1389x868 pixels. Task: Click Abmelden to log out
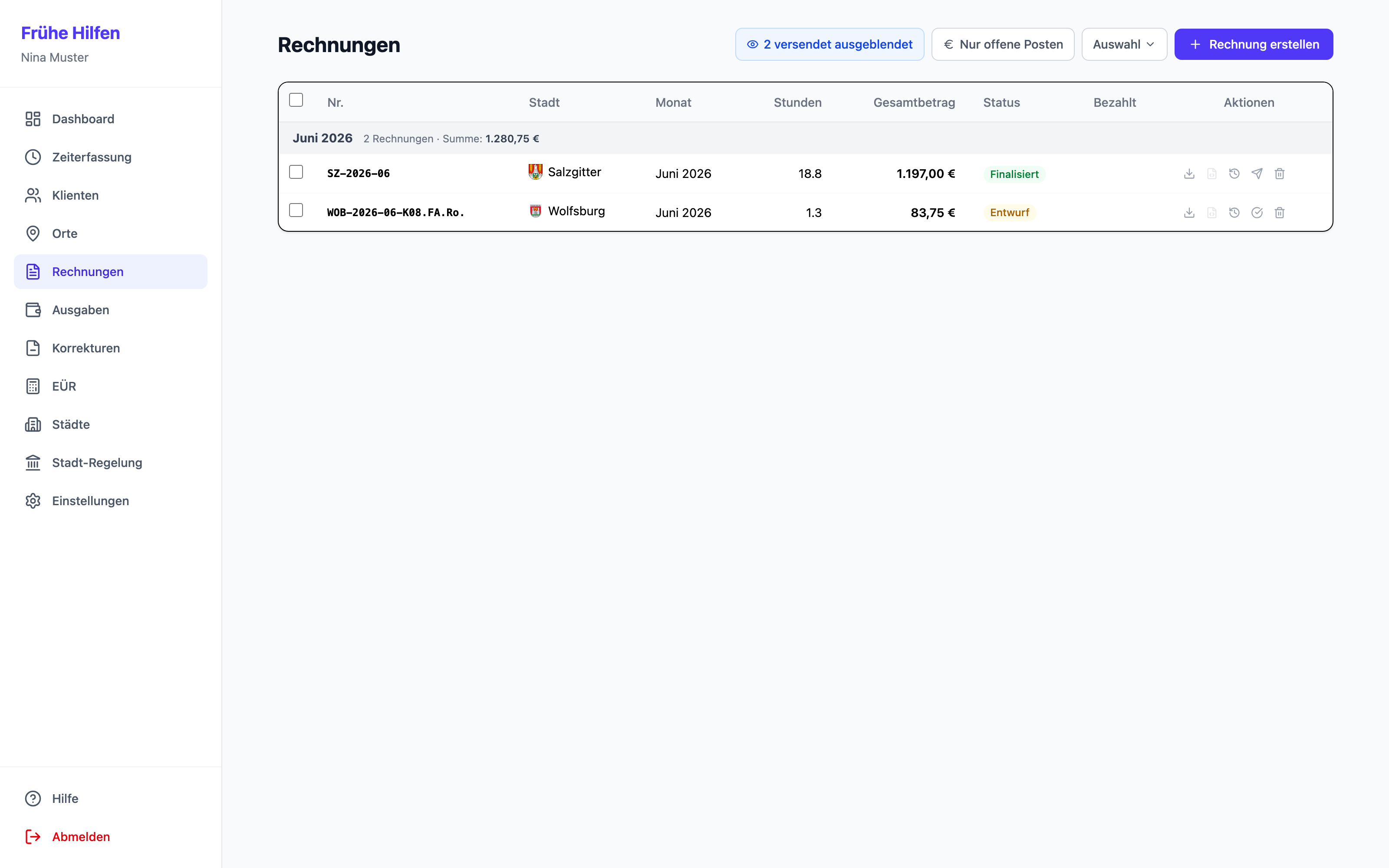111,837
